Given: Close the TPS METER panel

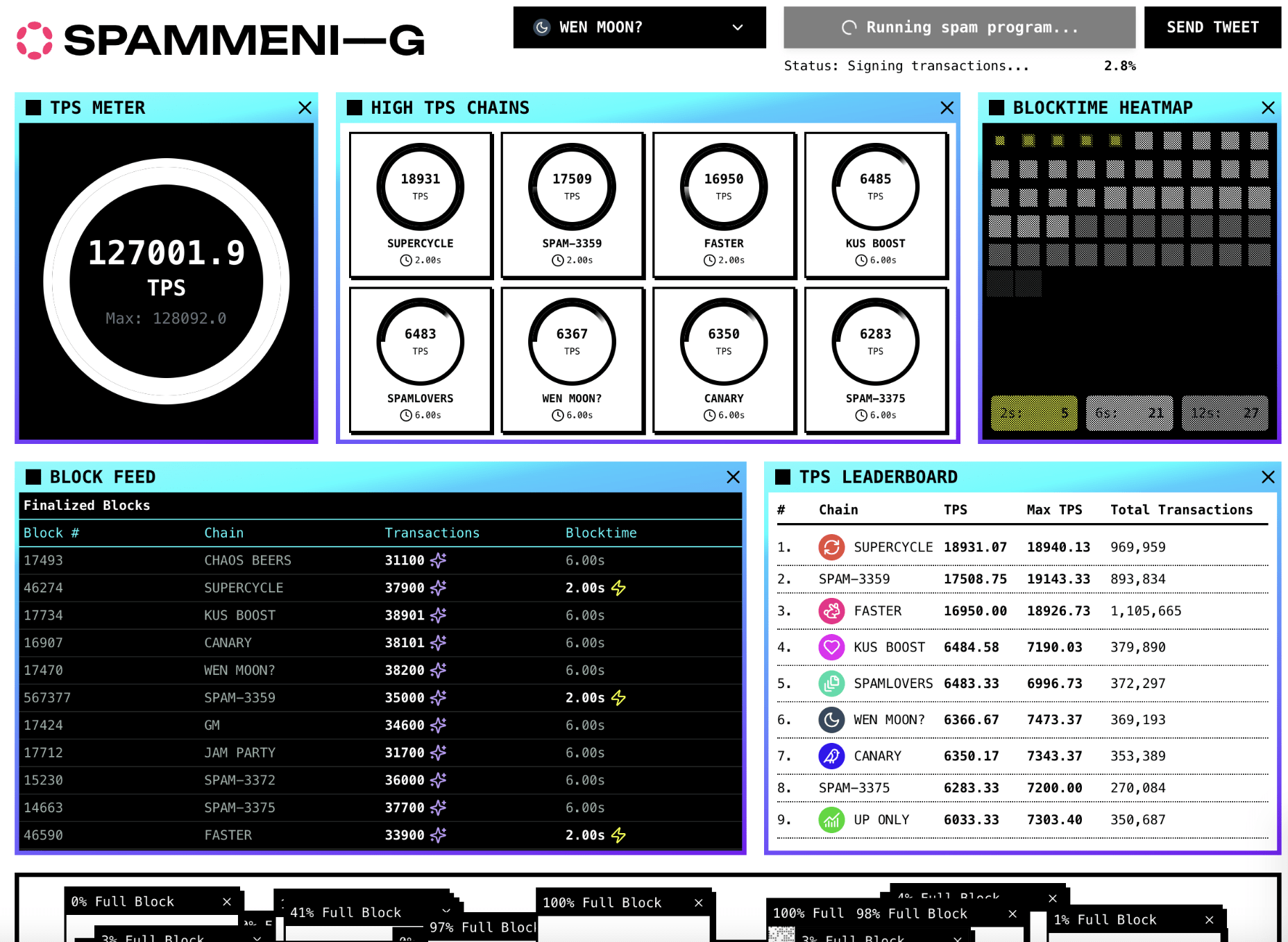Looking at the screenshot, I should 305,108.
